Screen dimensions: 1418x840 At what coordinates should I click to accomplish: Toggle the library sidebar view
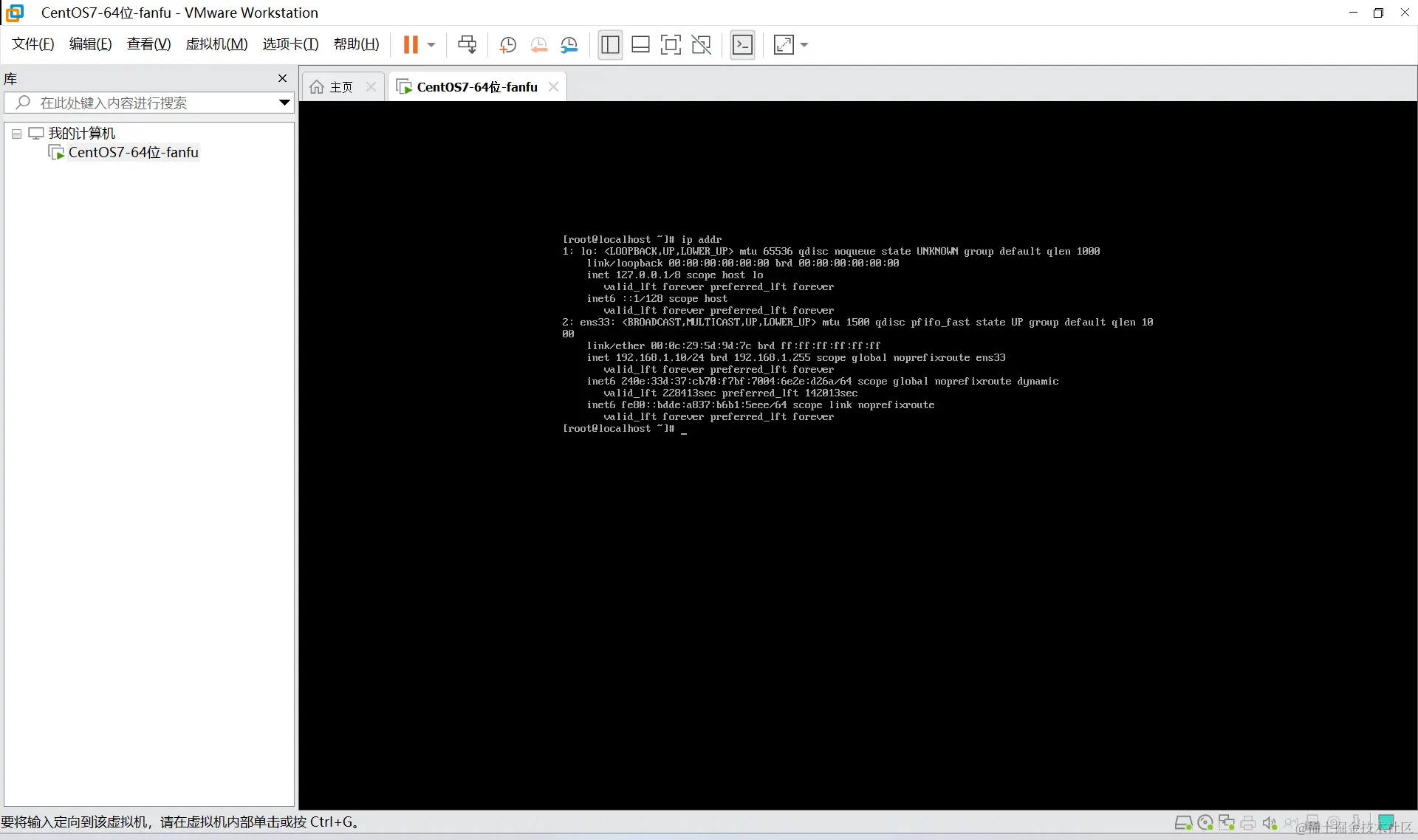point(610,45)
